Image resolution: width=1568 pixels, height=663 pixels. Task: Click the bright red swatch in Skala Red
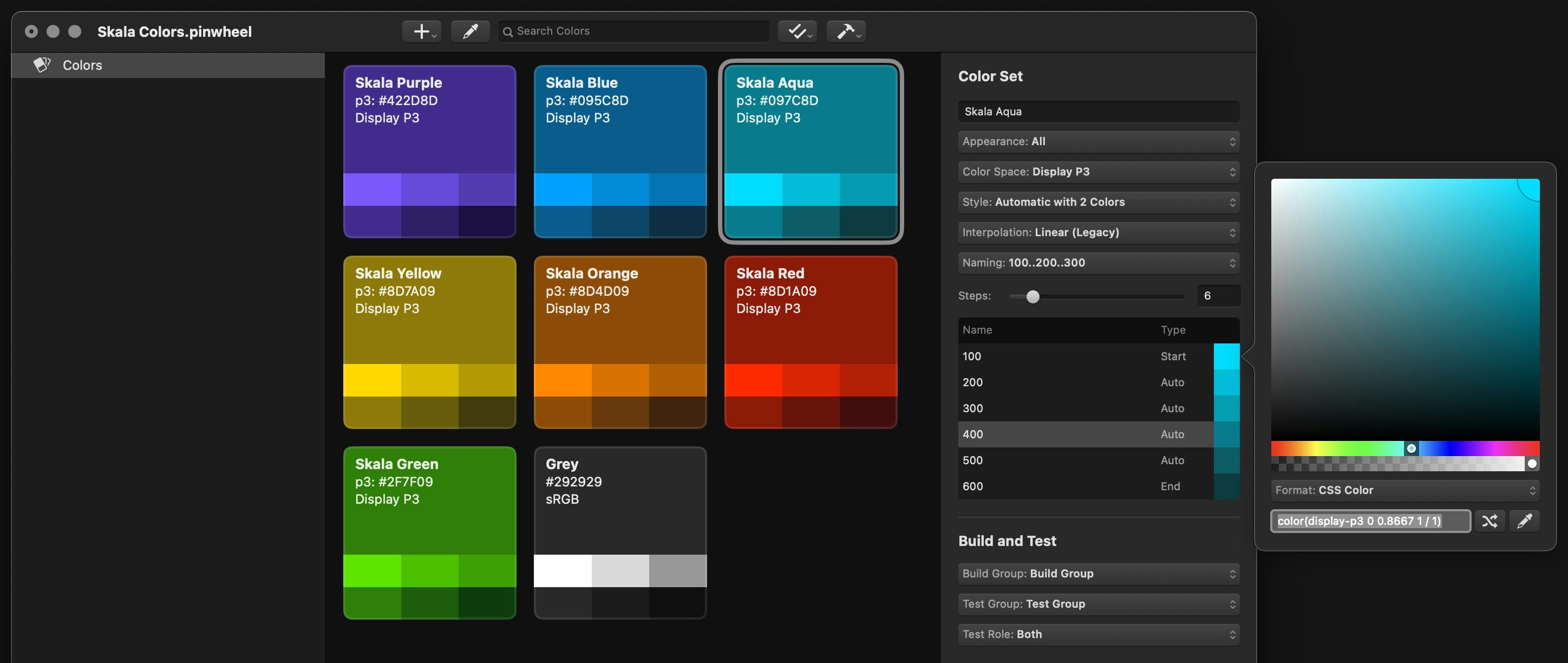(753, 380)
